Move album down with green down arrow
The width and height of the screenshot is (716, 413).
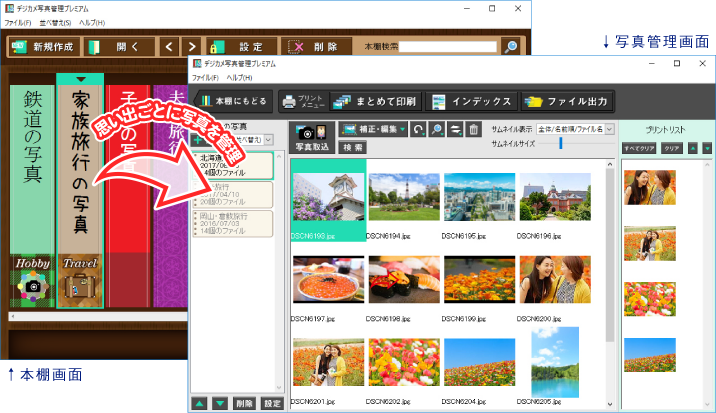220,403
